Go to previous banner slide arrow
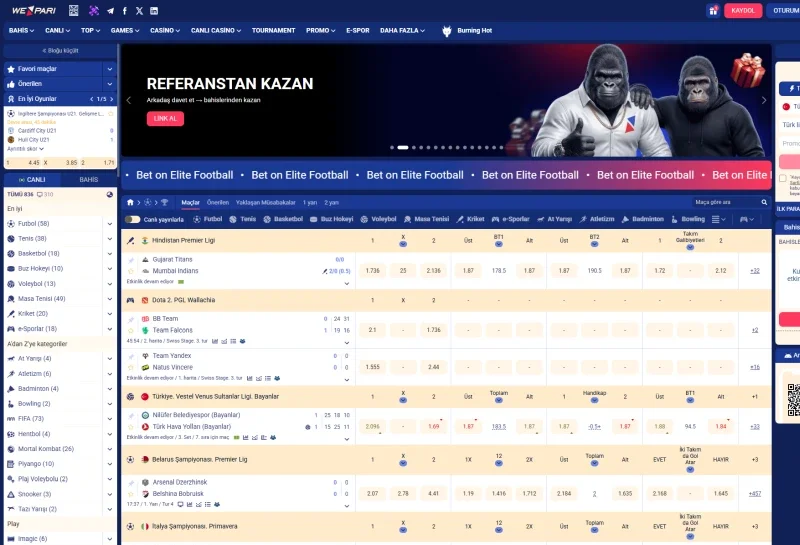Image resolution: width=800 pixels, height=545 pixels. pos(129,101)
